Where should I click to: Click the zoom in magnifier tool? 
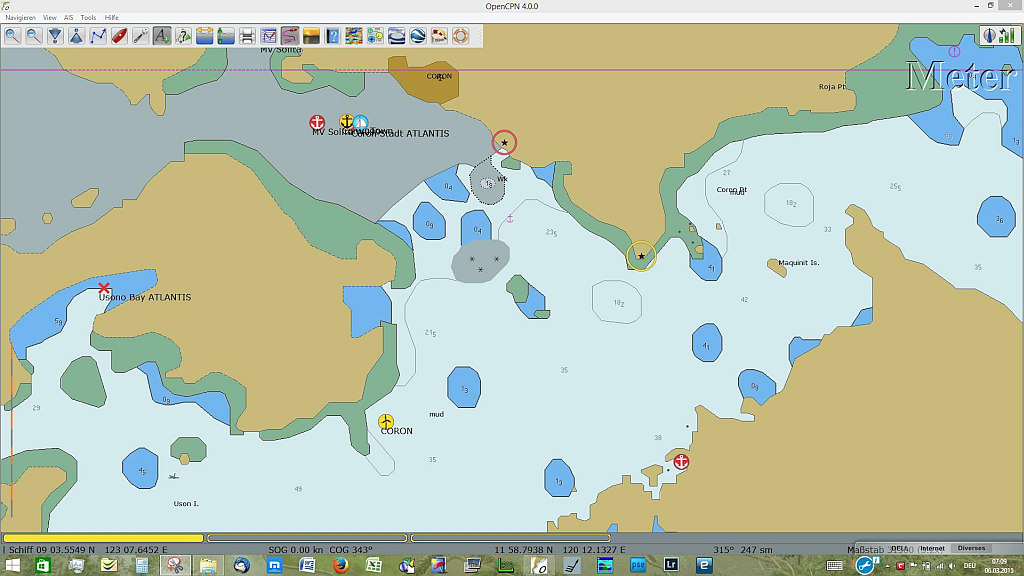pos(12,36)
